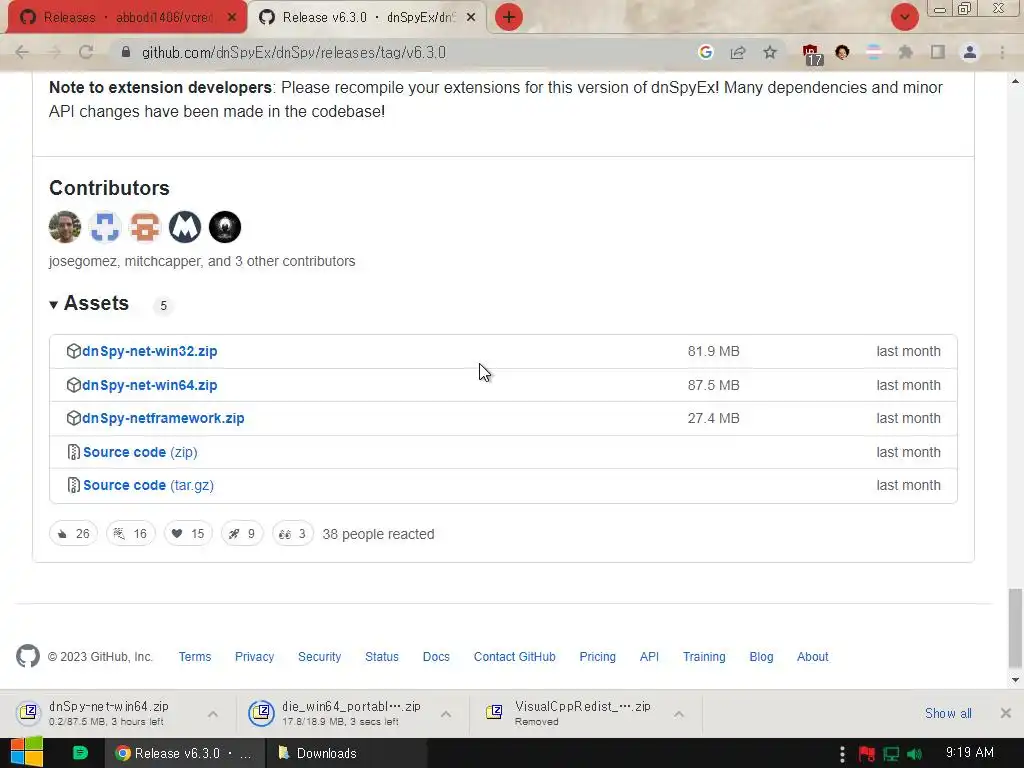Click die_win64_portable zip download progress icon
Viewport: 1024px width, 768px height.
(x=261, y=712)
